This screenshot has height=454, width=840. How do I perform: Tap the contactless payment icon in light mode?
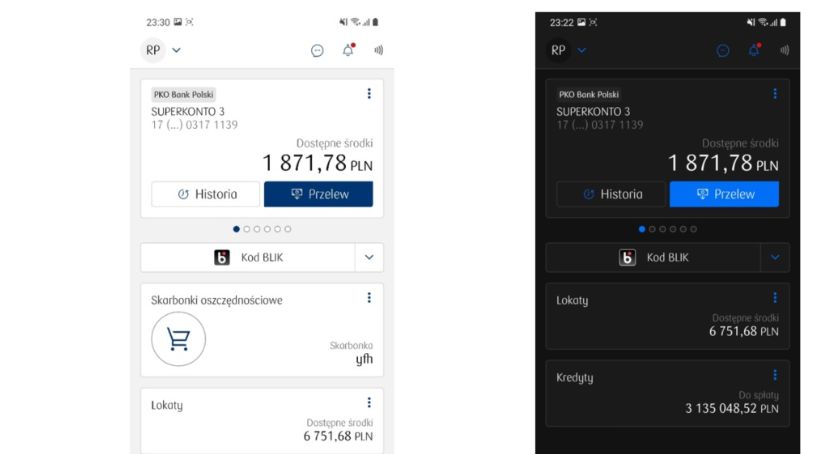coord(379,50)
